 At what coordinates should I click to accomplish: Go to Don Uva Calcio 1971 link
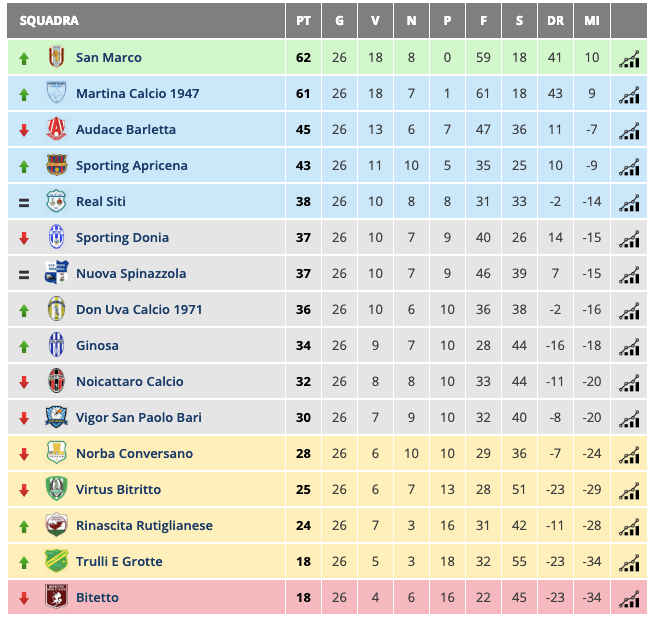(x=139, y=310)
